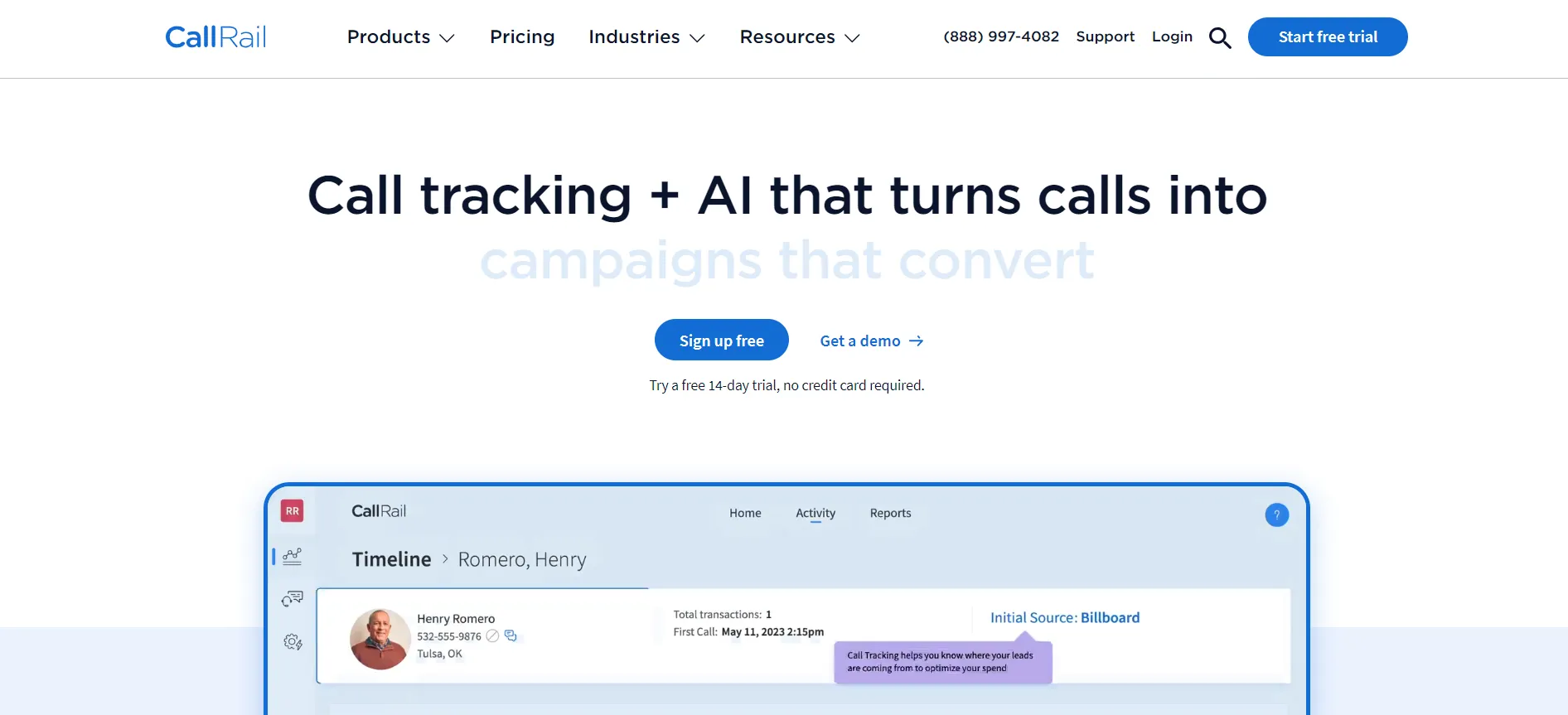Click the Tulsa, OK location text
The image size is (1568, 715).
coord(439,654)
